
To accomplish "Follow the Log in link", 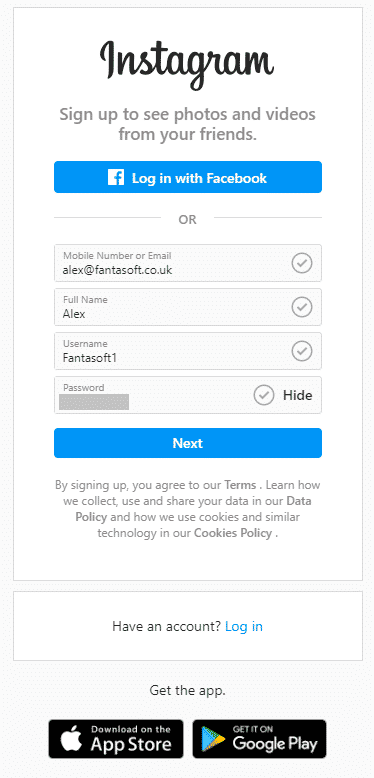I will tap(244, 626).
